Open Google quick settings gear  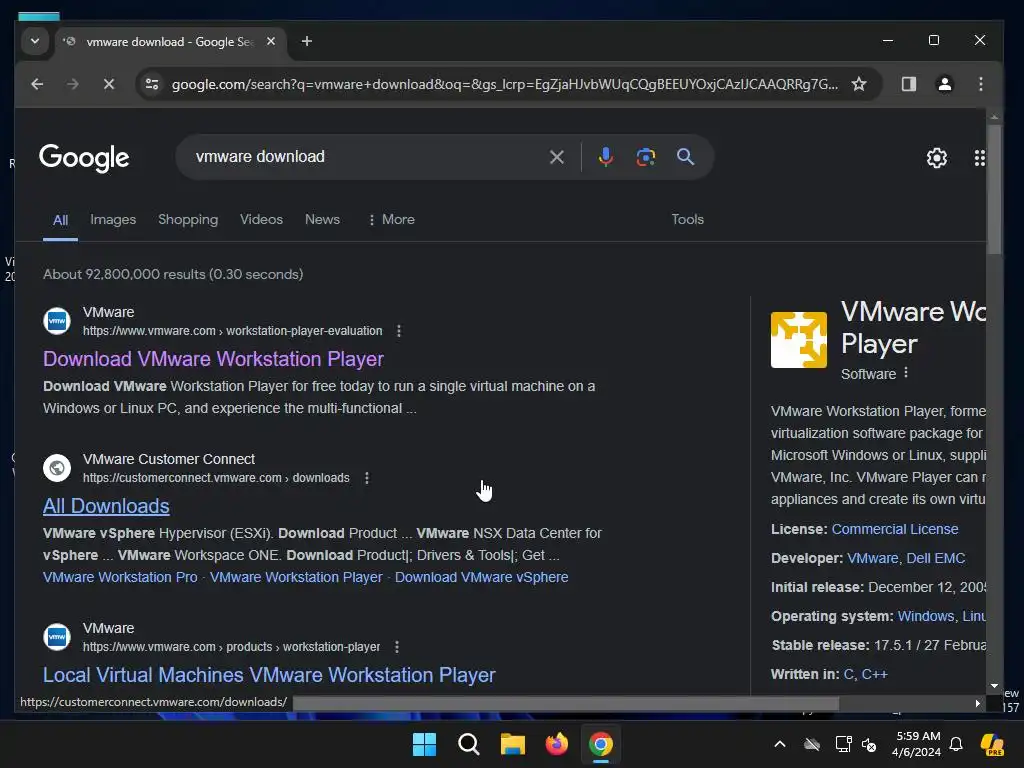coord(936,157)
